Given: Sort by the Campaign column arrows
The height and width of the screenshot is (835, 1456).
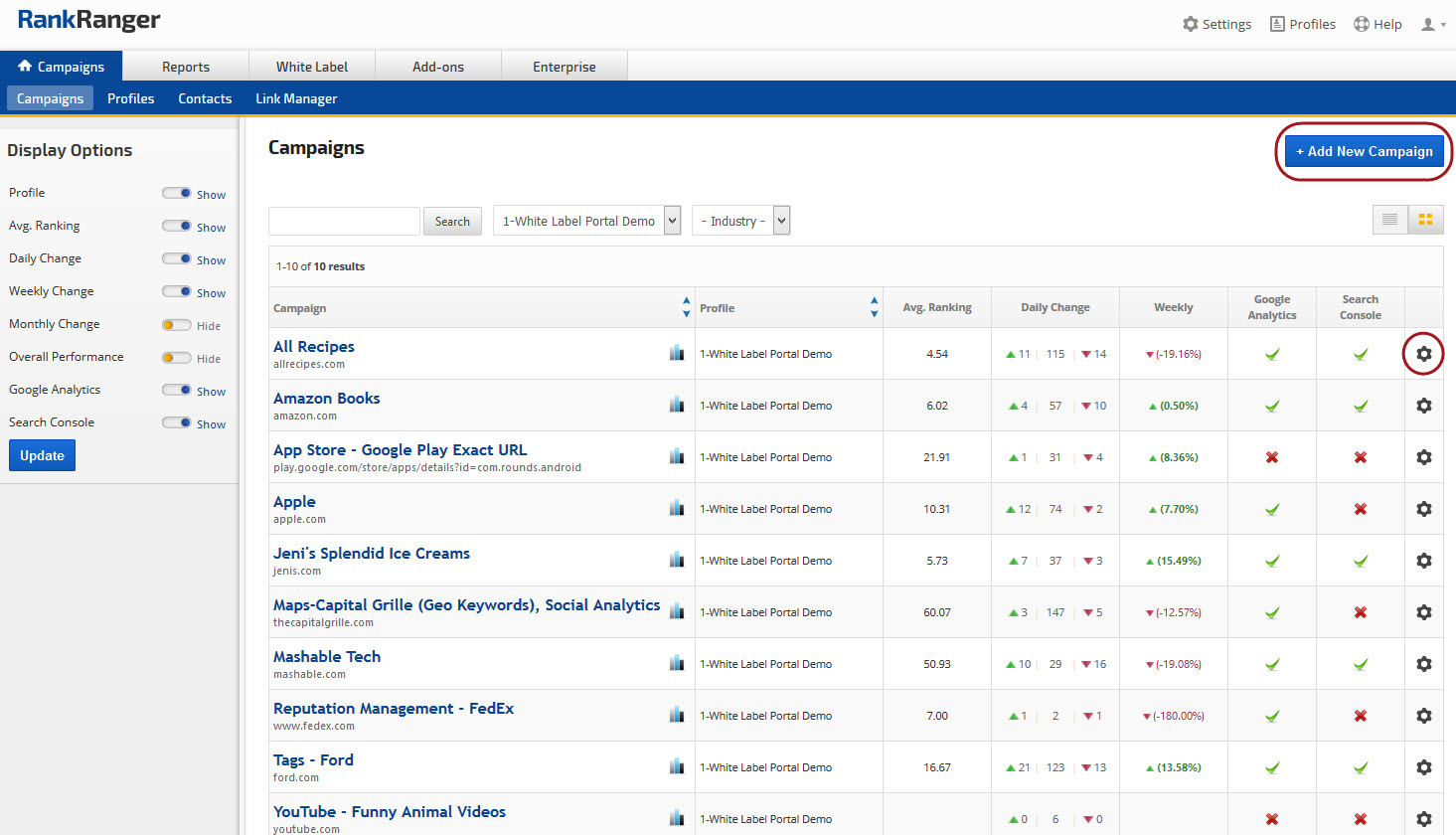Looking at the screenshot, I should tap(686, 307).
